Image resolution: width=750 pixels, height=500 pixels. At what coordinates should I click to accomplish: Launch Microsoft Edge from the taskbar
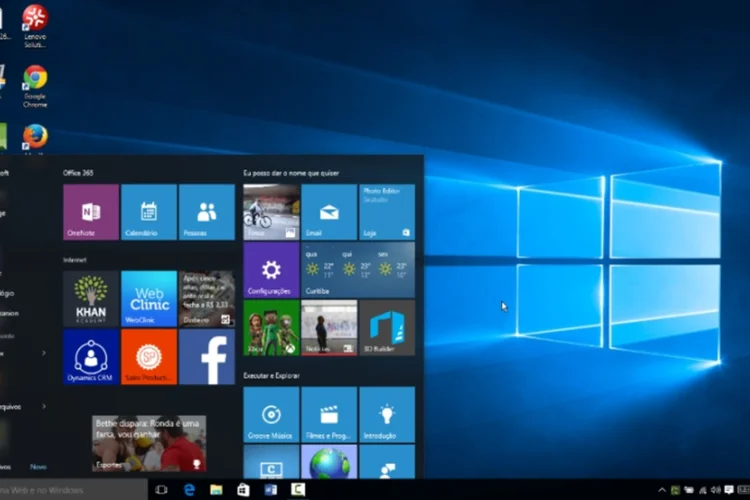(189, 489)
